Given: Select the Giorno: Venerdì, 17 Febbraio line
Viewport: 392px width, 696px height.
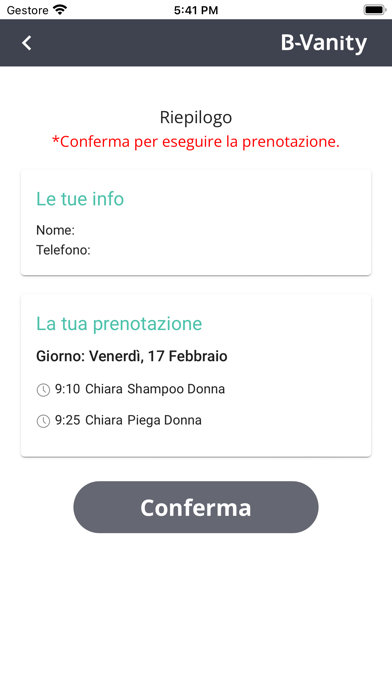Looking at the screenshot, I should [x=132, y=356].
